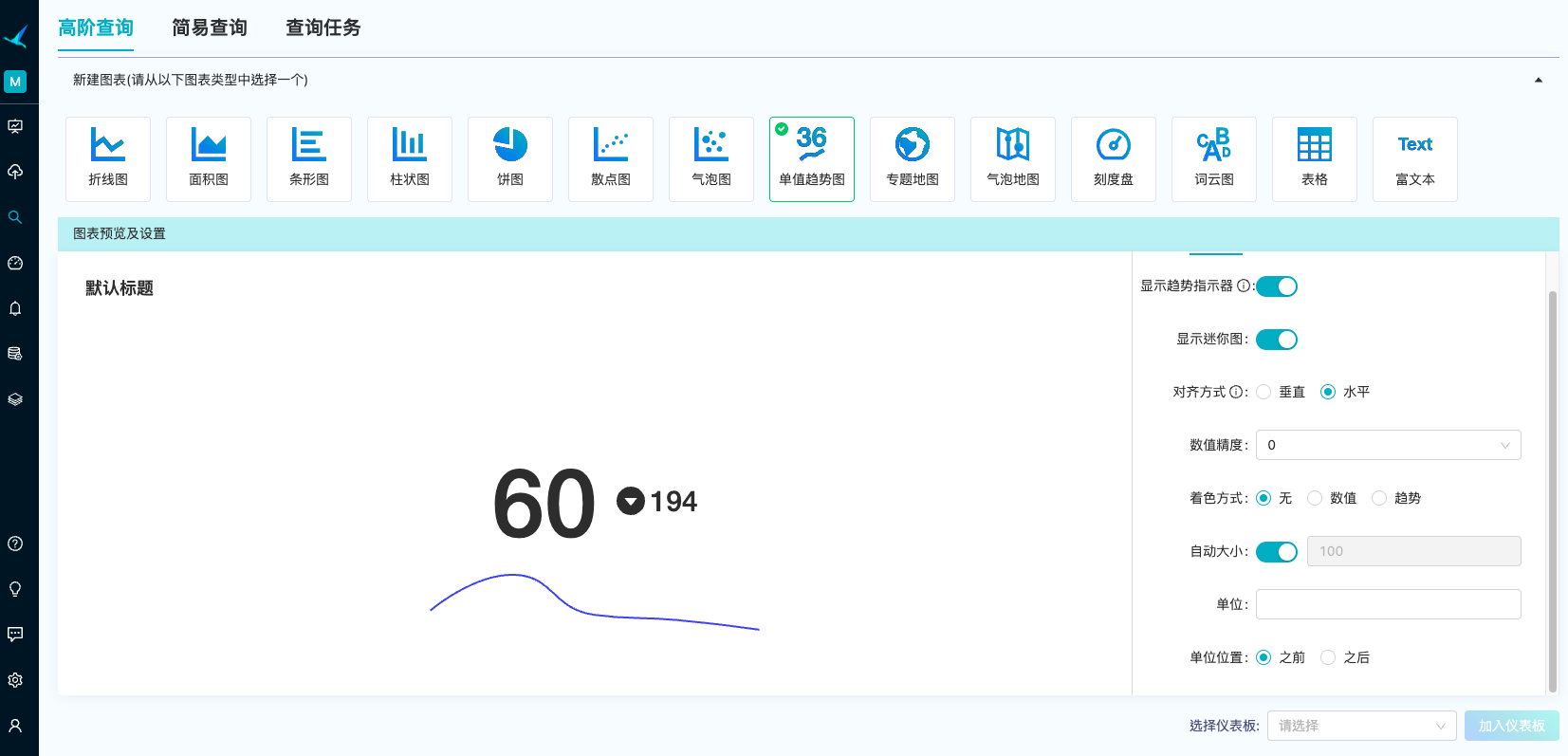The height and width of the screenshot is (756, 1568).
Task: Choose the 专题地图 thematic map type
Action: point(913,159)
